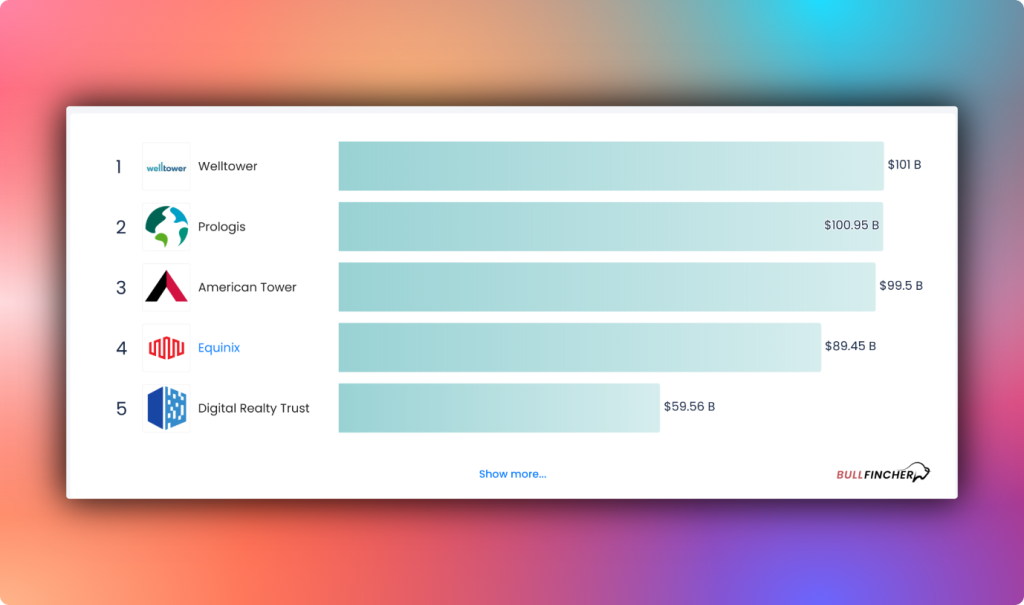
Task: Select the Welltower company name
Action: pyautogui.click(x=227, y=166)
